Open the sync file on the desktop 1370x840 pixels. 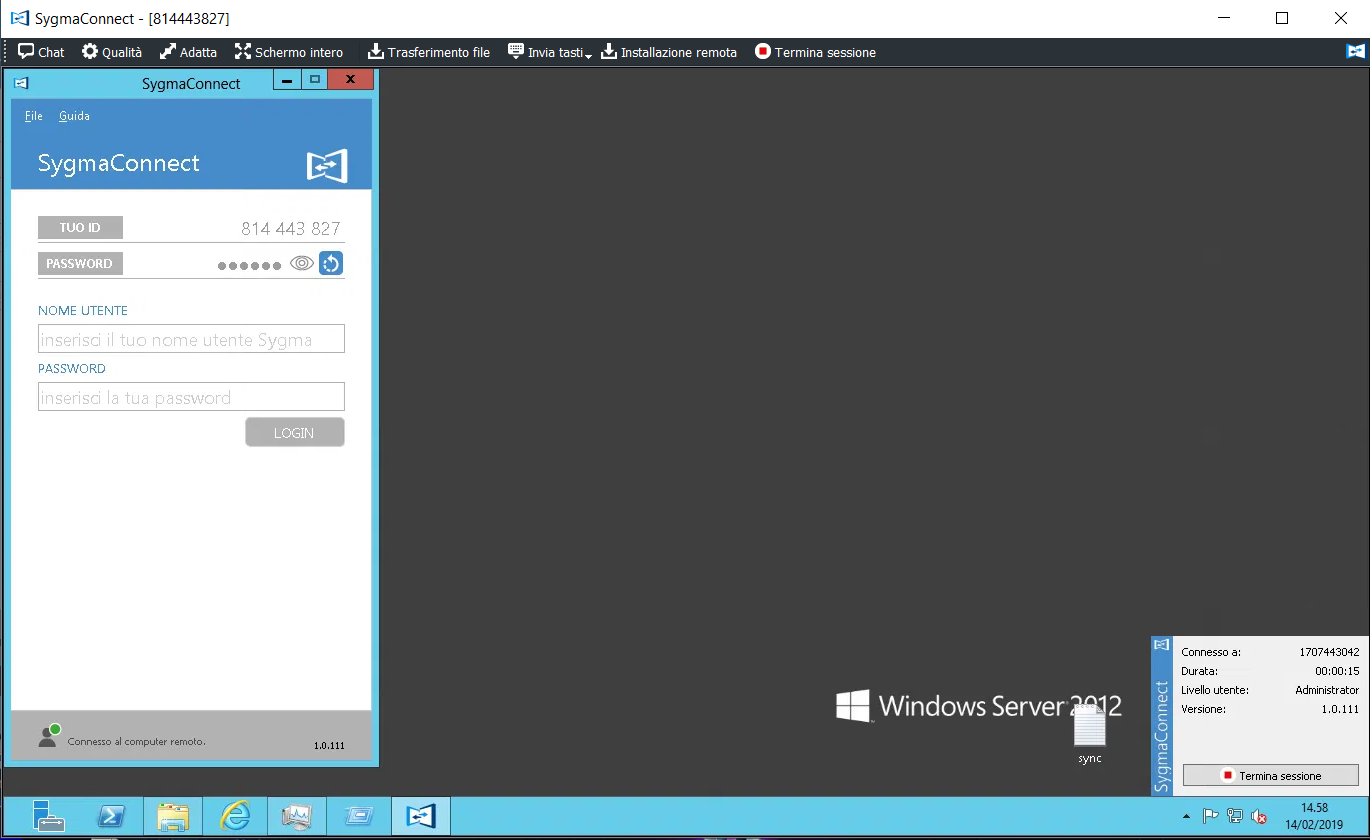1090,735
